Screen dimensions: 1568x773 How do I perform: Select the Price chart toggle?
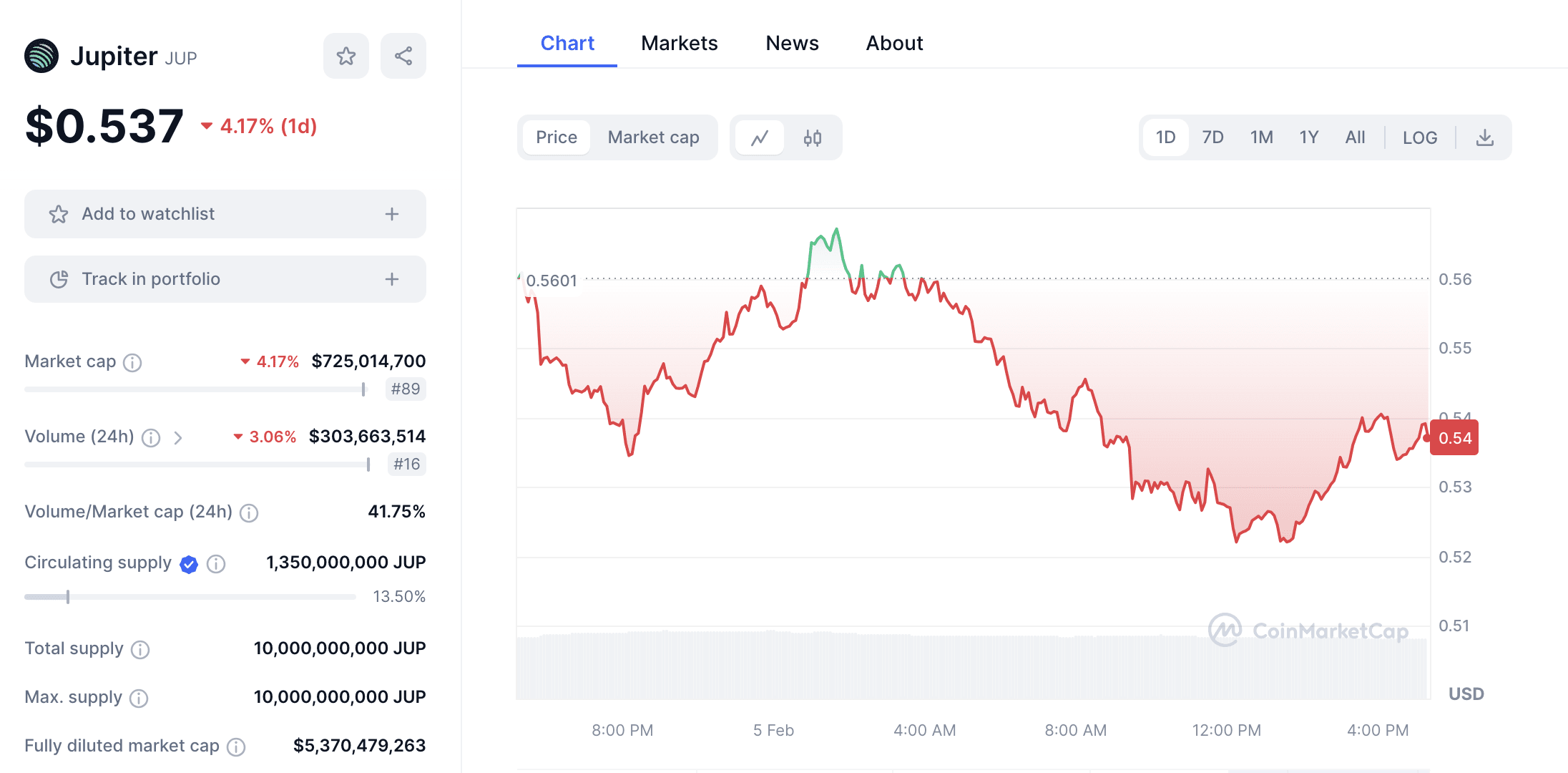(557, 137)
